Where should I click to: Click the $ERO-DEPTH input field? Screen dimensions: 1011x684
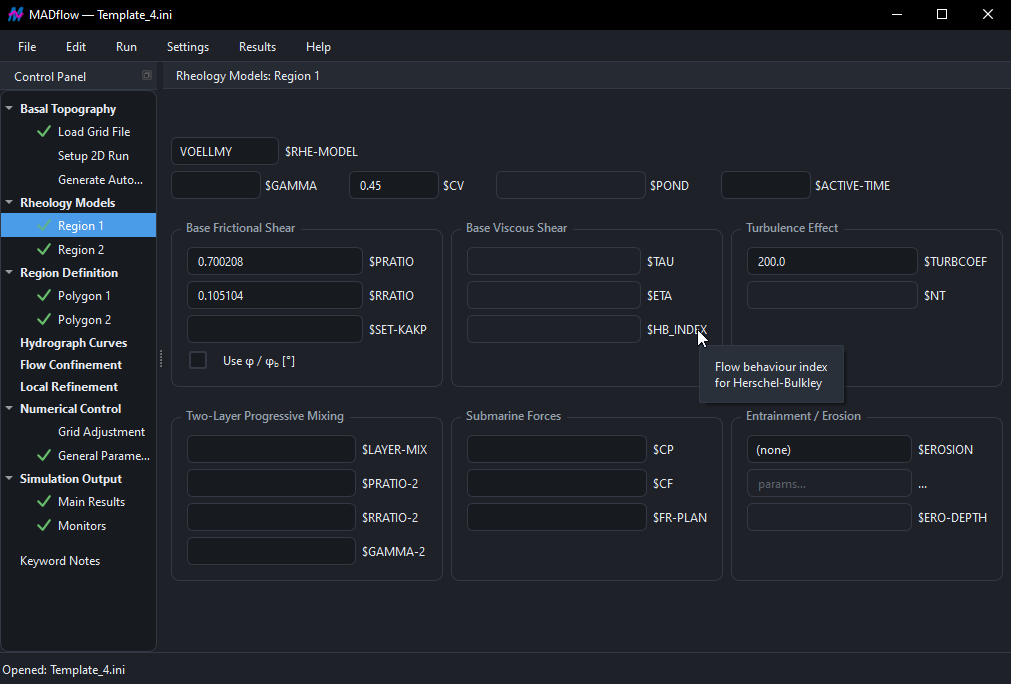click(829, 517)
